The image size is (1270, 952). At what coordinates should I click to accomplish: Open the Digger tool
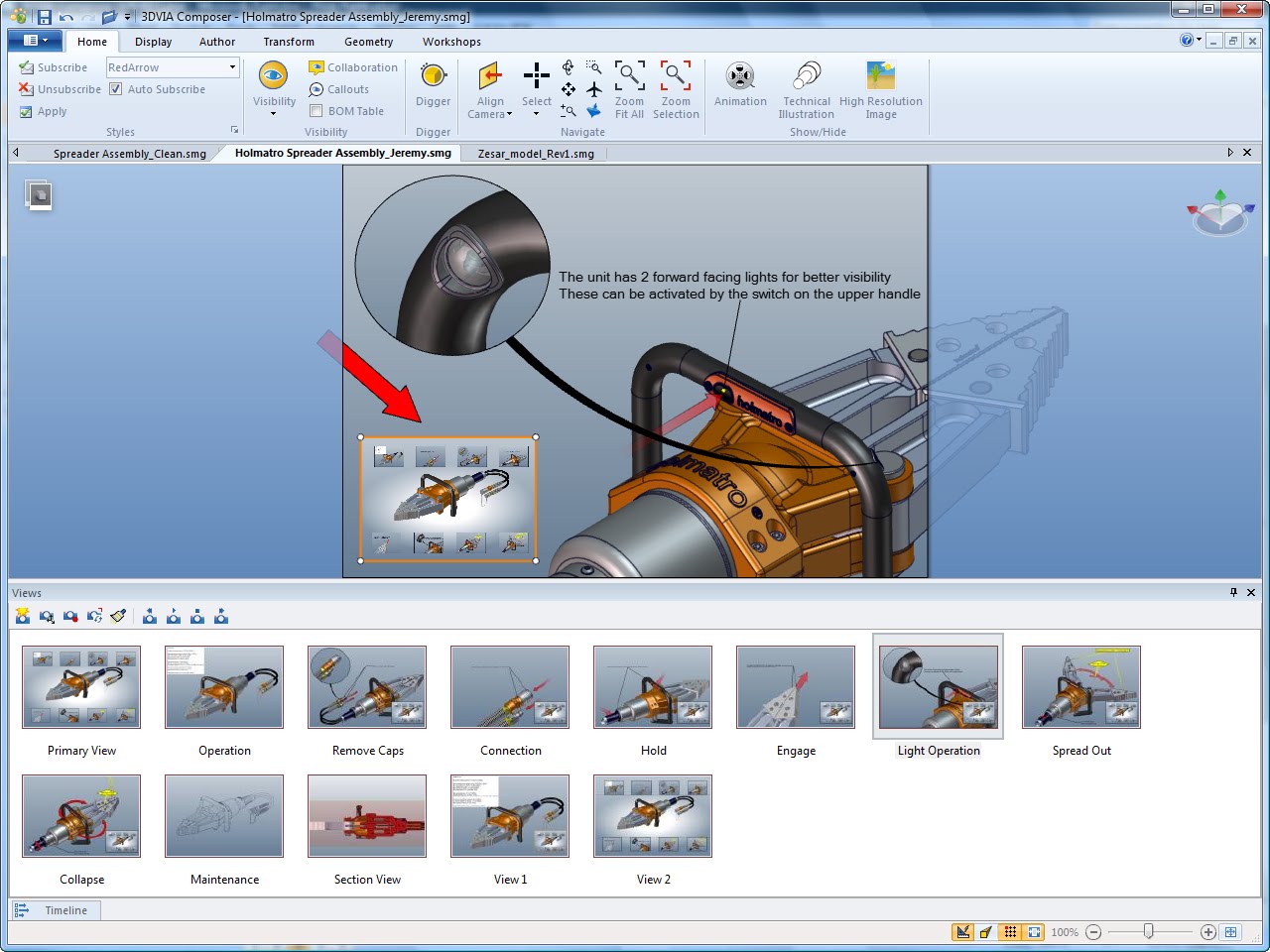433,87
